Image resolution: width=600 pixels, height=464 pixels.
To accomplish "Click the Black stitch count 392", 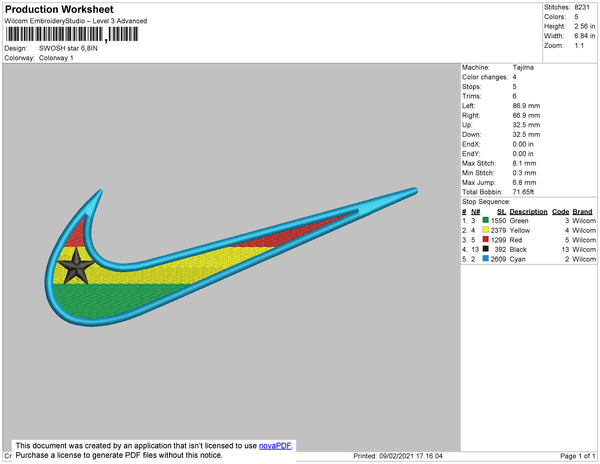I will coord(500,249).
